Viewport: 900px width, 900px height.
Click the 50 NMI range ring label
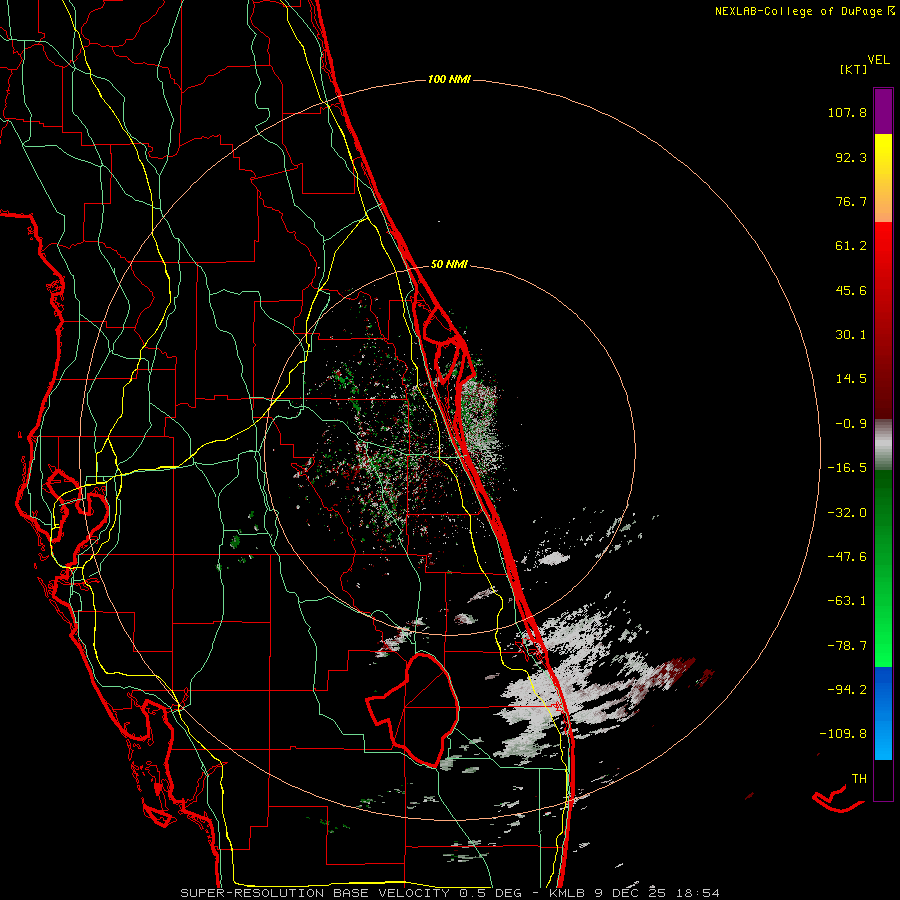449,264
